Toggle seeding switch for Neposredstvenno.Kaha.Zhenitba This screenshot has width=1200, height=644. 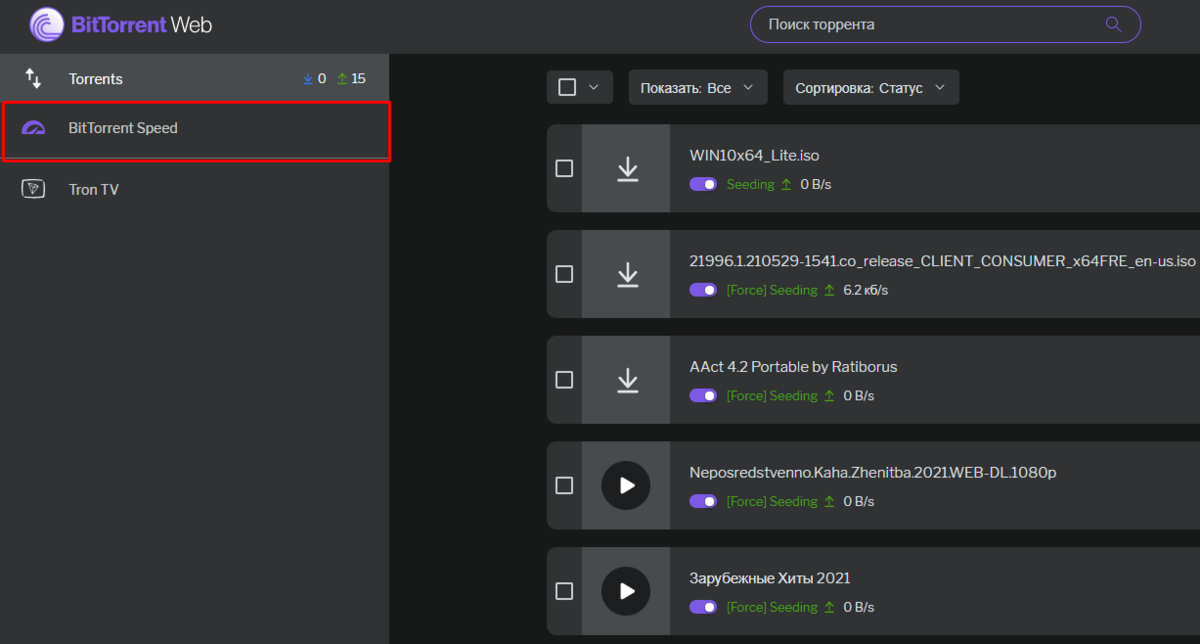[x=703, y=501]
